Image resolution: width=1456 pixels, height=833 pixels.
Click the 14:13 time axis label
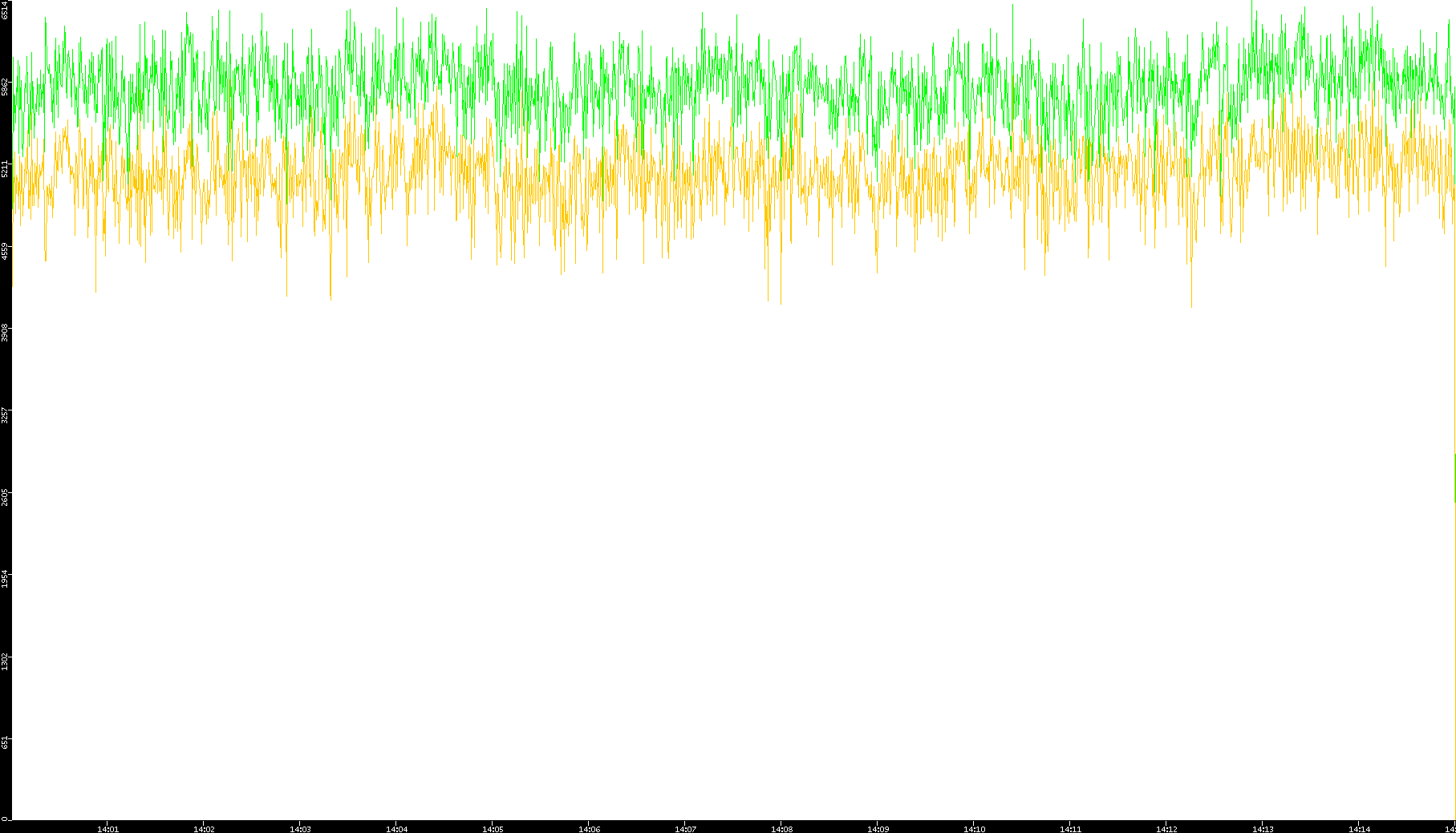click(1263, 829)
